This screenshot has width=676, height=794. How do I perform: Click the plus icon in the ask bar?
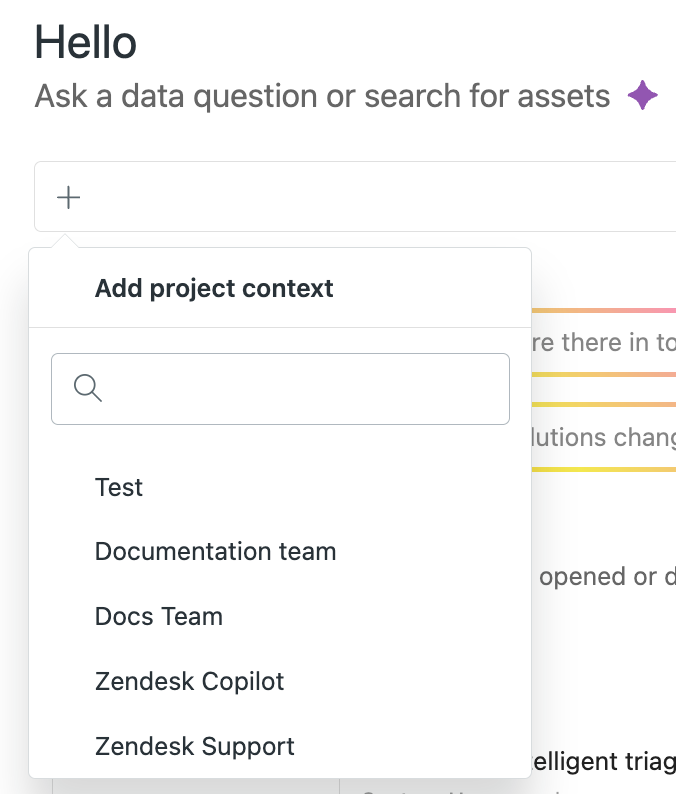click(68, 197)
